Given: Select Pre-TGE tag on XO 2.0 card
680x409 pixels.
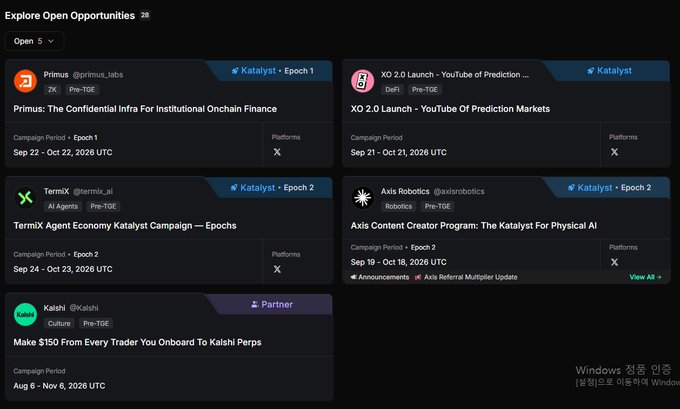Looking at the screenshot, I should coord(425,90).
